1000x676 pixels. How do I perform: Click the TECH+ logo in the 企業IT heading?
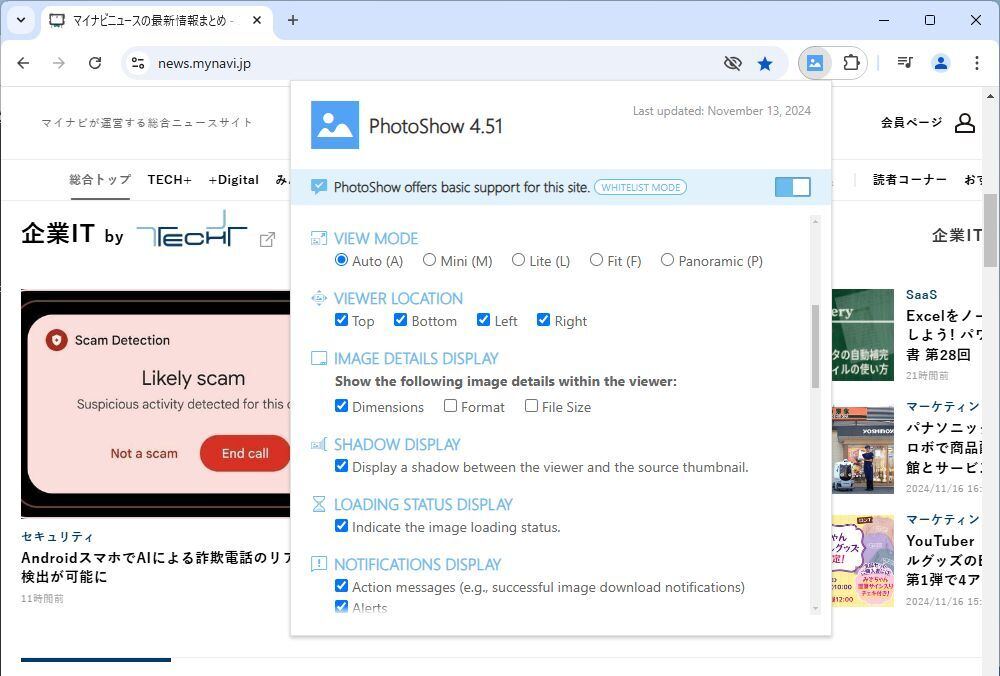[x=192, y=229]
